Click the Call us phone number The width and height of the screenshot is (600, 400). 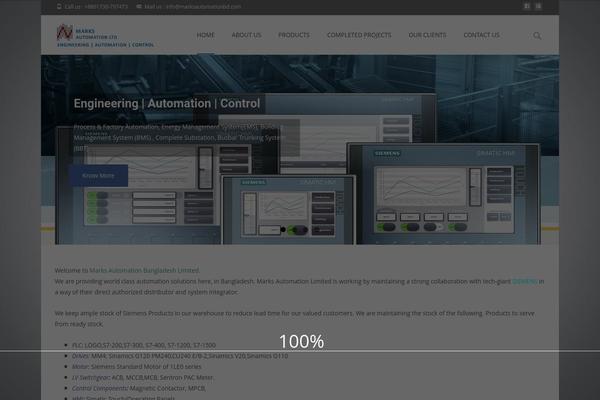click(x=106, y=7)
